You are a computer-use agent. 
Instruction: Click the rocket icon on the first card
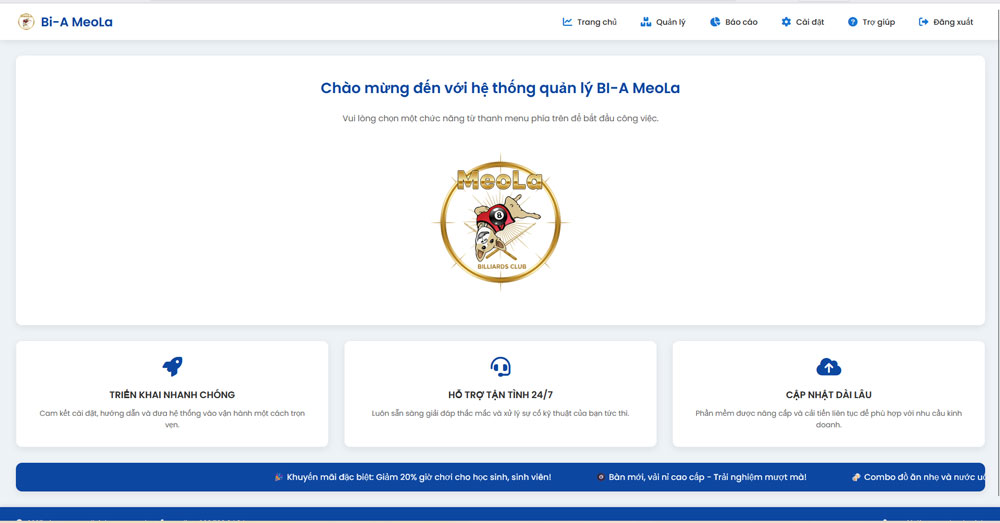click(172, 366)
